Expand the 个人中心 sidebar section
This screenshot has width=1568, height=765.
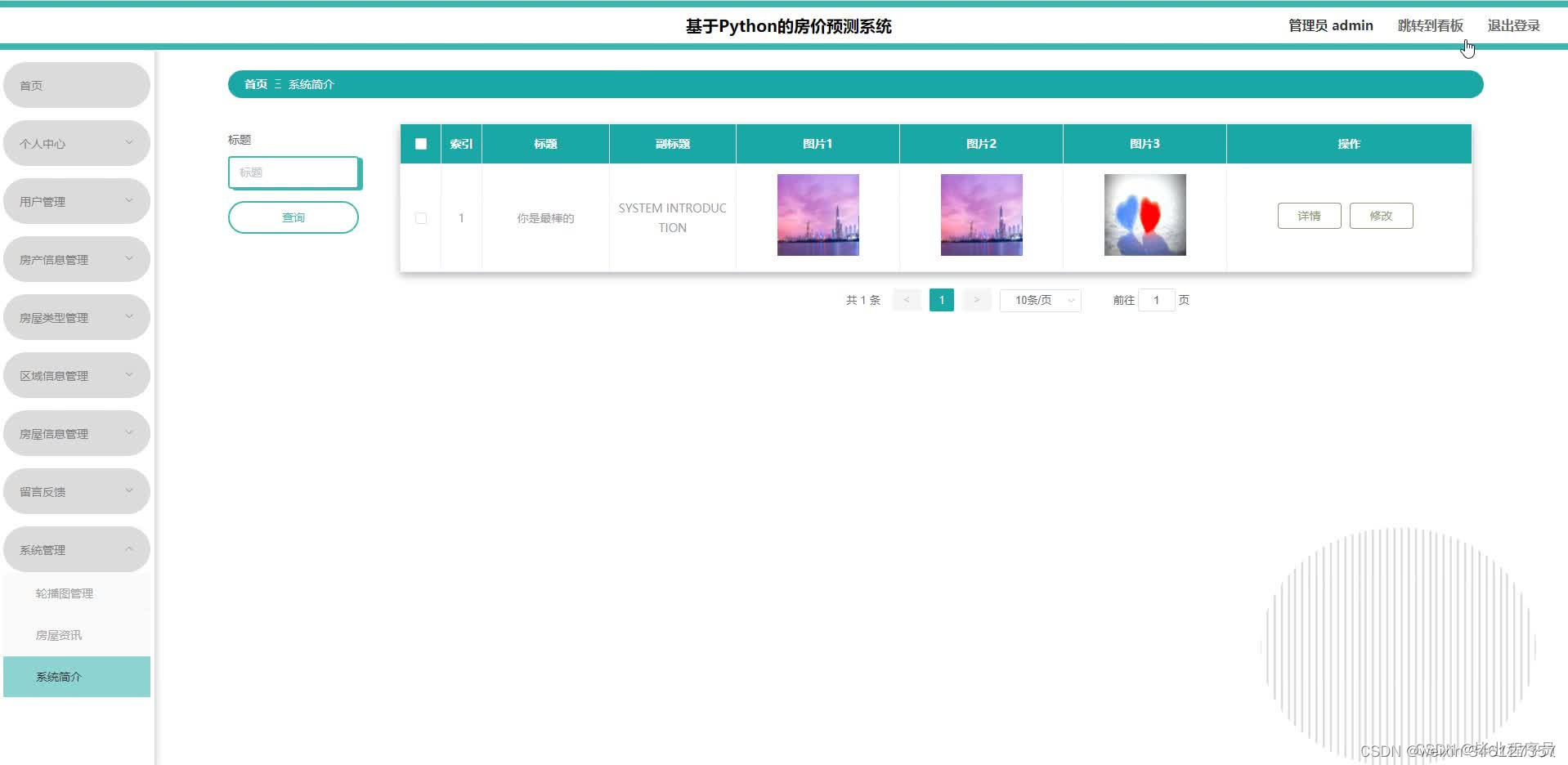pos(76,142)
